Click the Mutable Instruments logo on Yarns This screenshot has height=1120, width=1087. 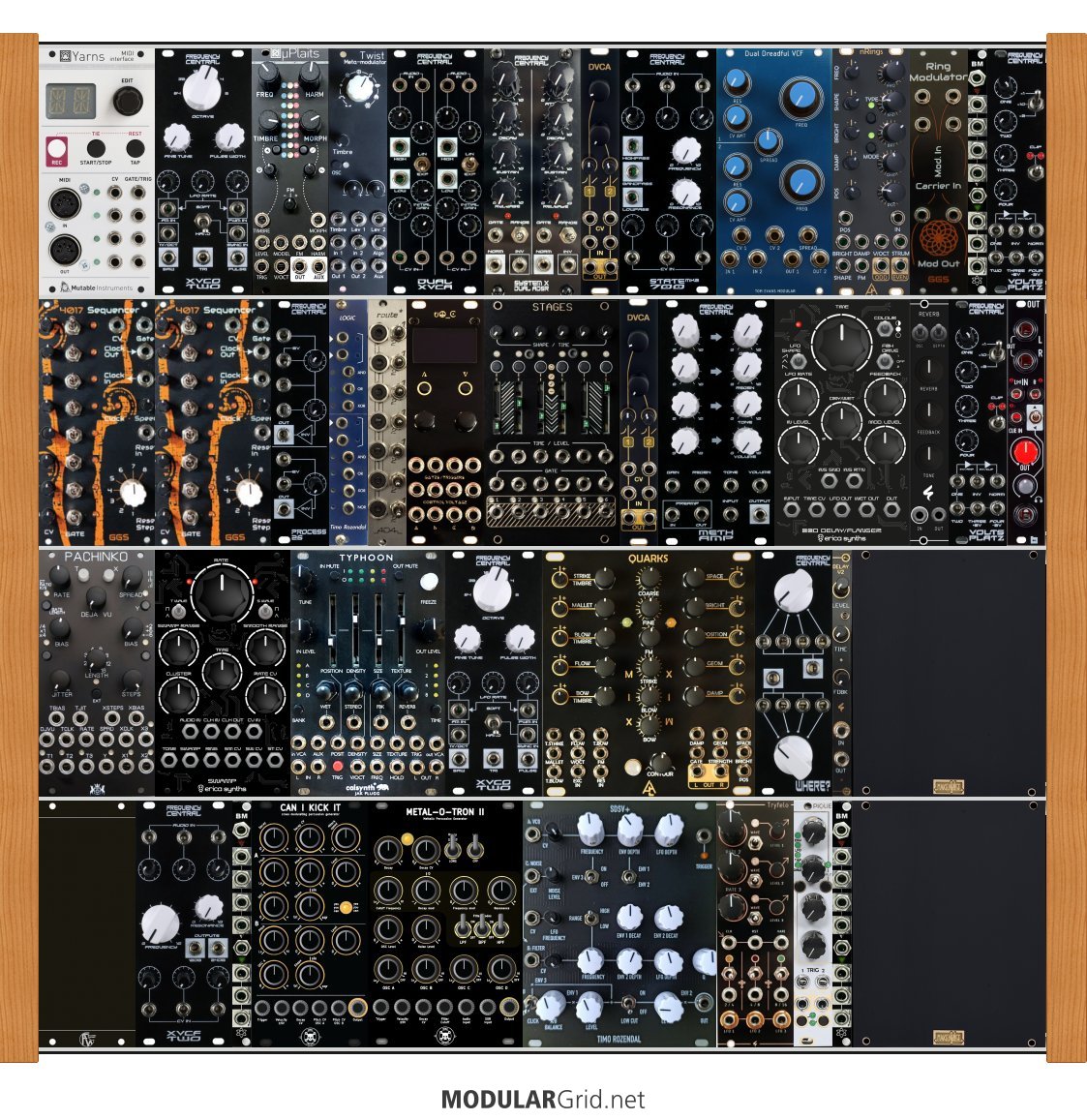pos(97,288)
